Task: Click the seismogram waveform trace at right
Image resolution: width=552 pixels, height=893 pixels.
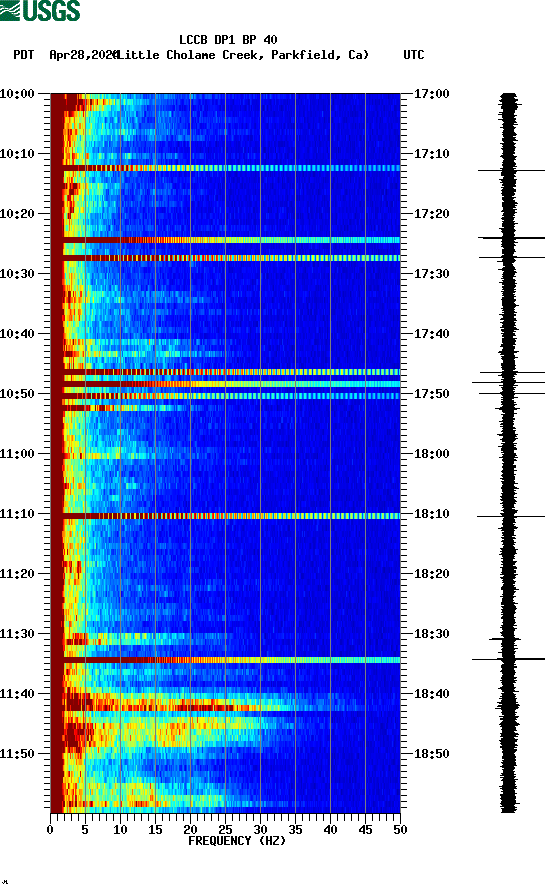Action: tap(508, 453)
